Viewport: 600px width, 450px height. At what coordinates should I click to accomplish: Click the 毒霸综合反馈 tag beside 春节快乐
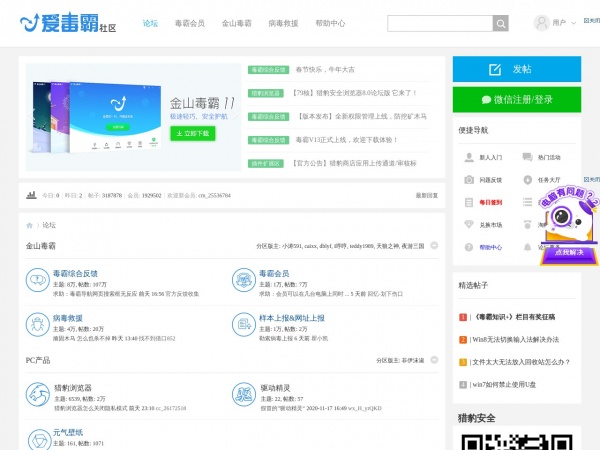coord(268,70)
